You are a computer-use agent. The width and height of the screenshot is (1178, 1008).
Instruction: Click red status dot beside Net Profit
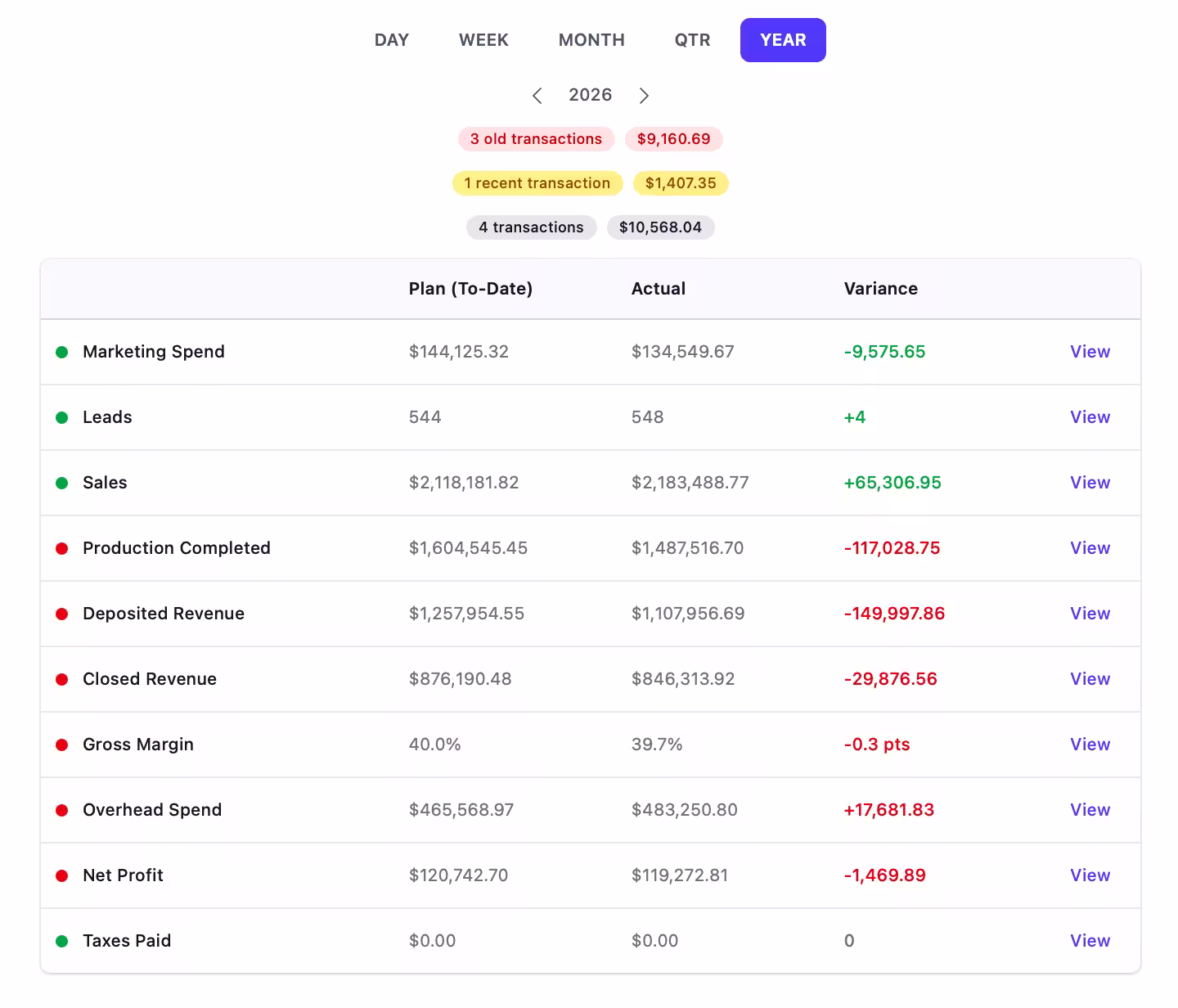pyautogui.click(x=61, y=875)
